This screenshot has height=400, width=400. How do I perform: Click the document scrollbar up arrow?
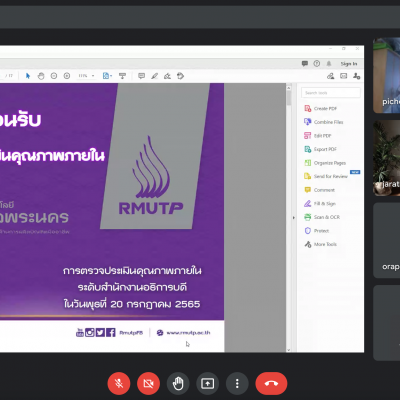click(289, 88)
